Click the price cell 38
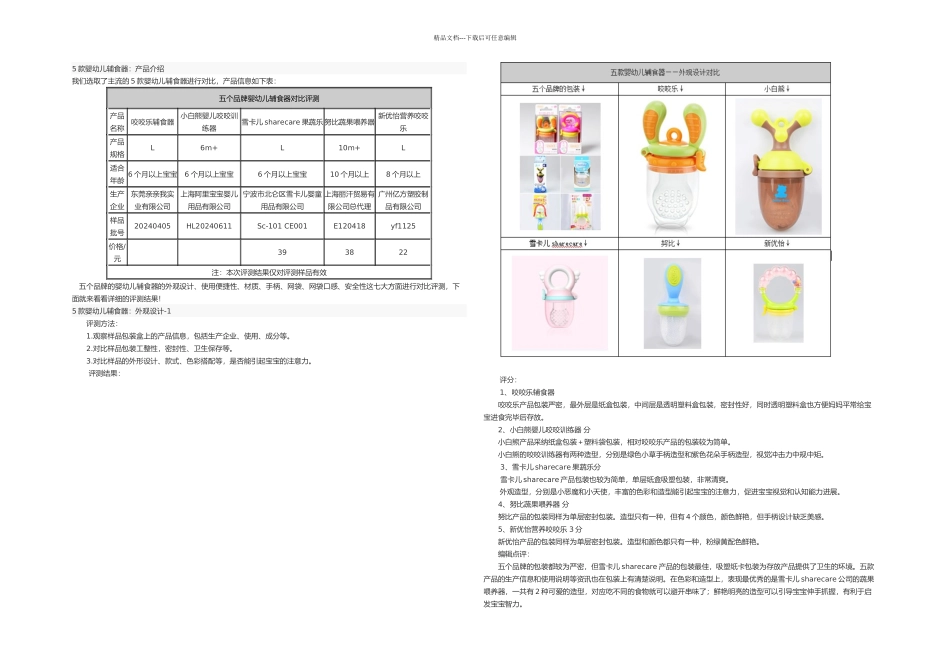 click(350, 252)
